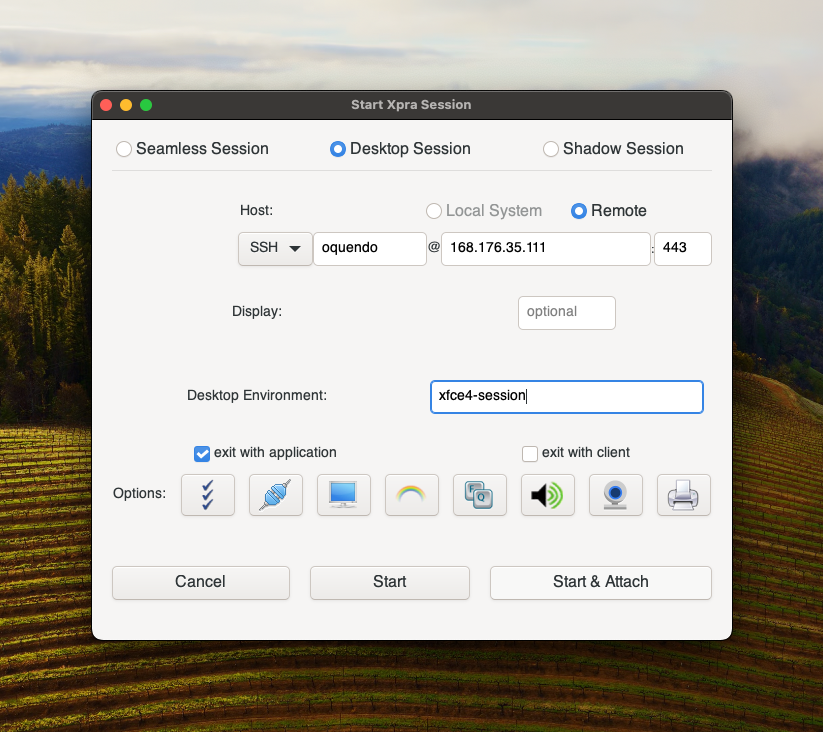Image resolution: width=823 pixels, height=732 pixels.
Task: Maximize the window with the green button
Action: pos(146,105)
